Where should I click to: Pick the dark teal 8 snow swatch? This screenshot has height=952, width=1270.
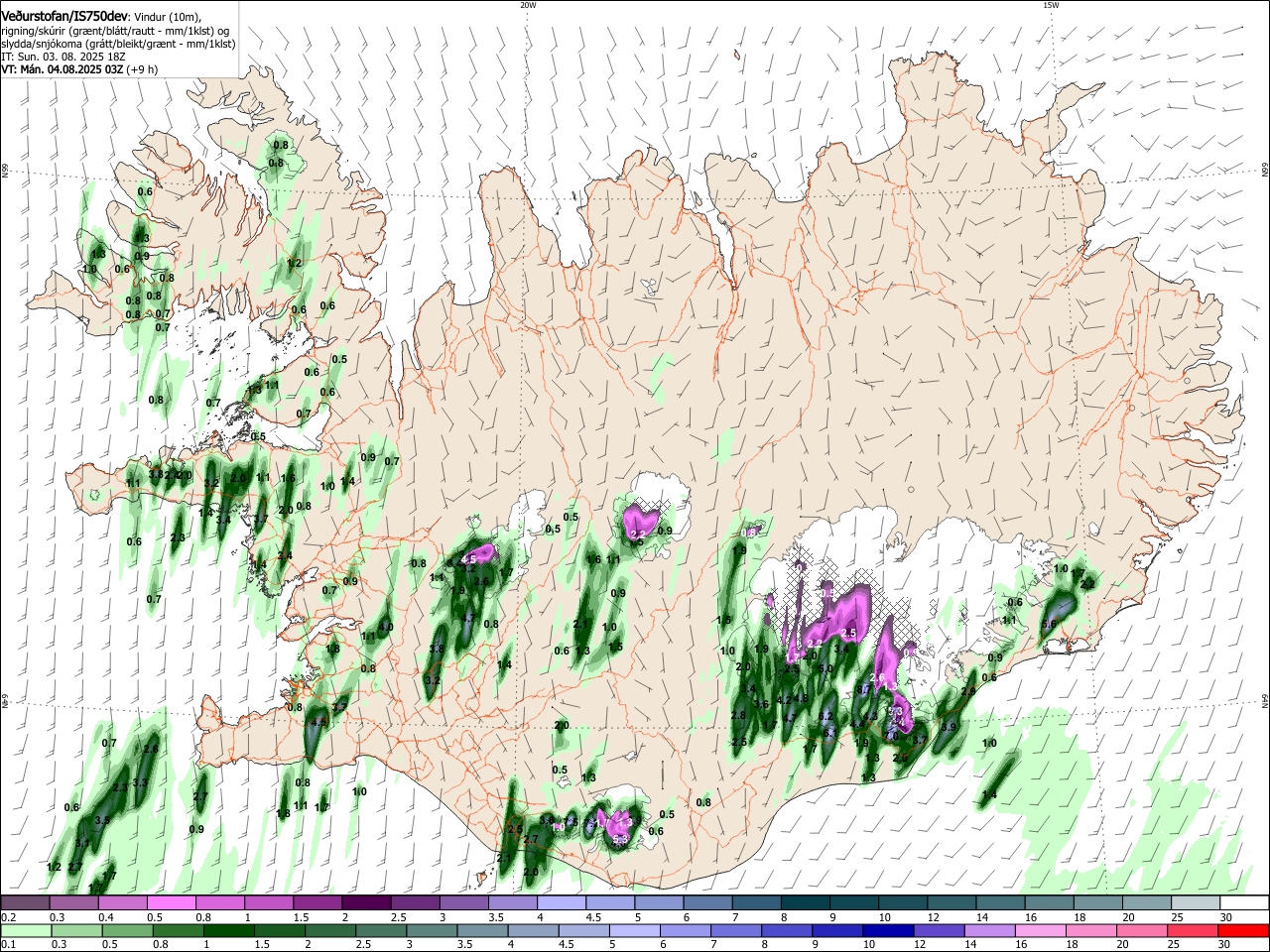click(x=806, y=902)
